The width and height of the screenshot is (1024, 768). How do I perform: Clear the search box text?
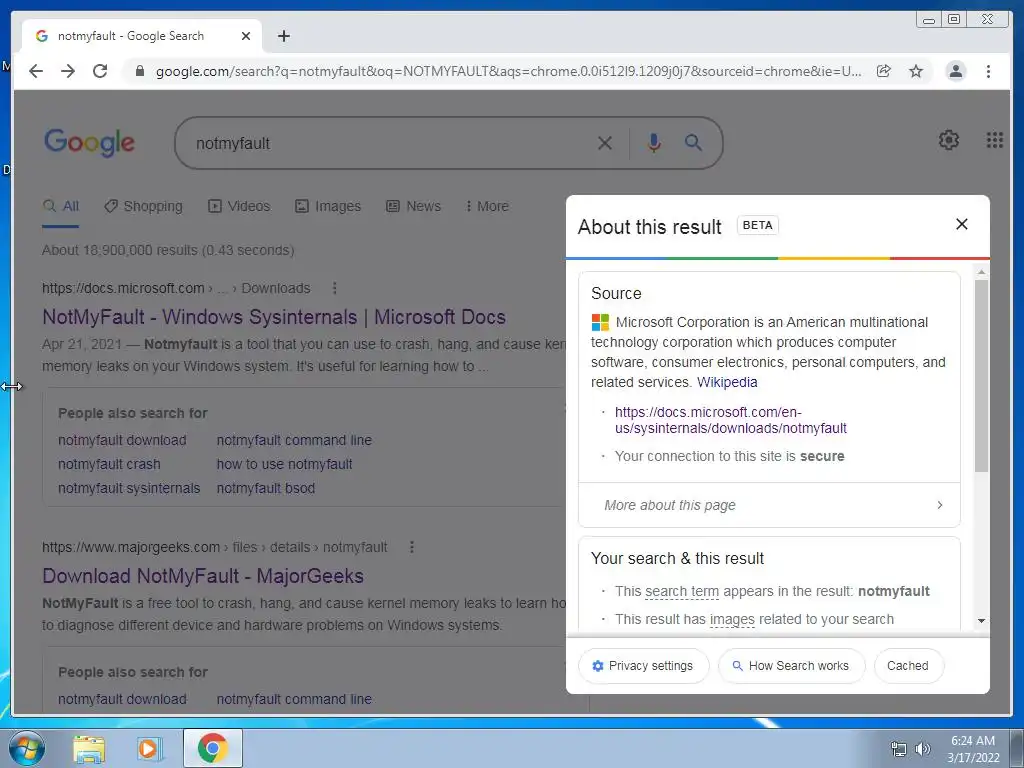(605, 143)
